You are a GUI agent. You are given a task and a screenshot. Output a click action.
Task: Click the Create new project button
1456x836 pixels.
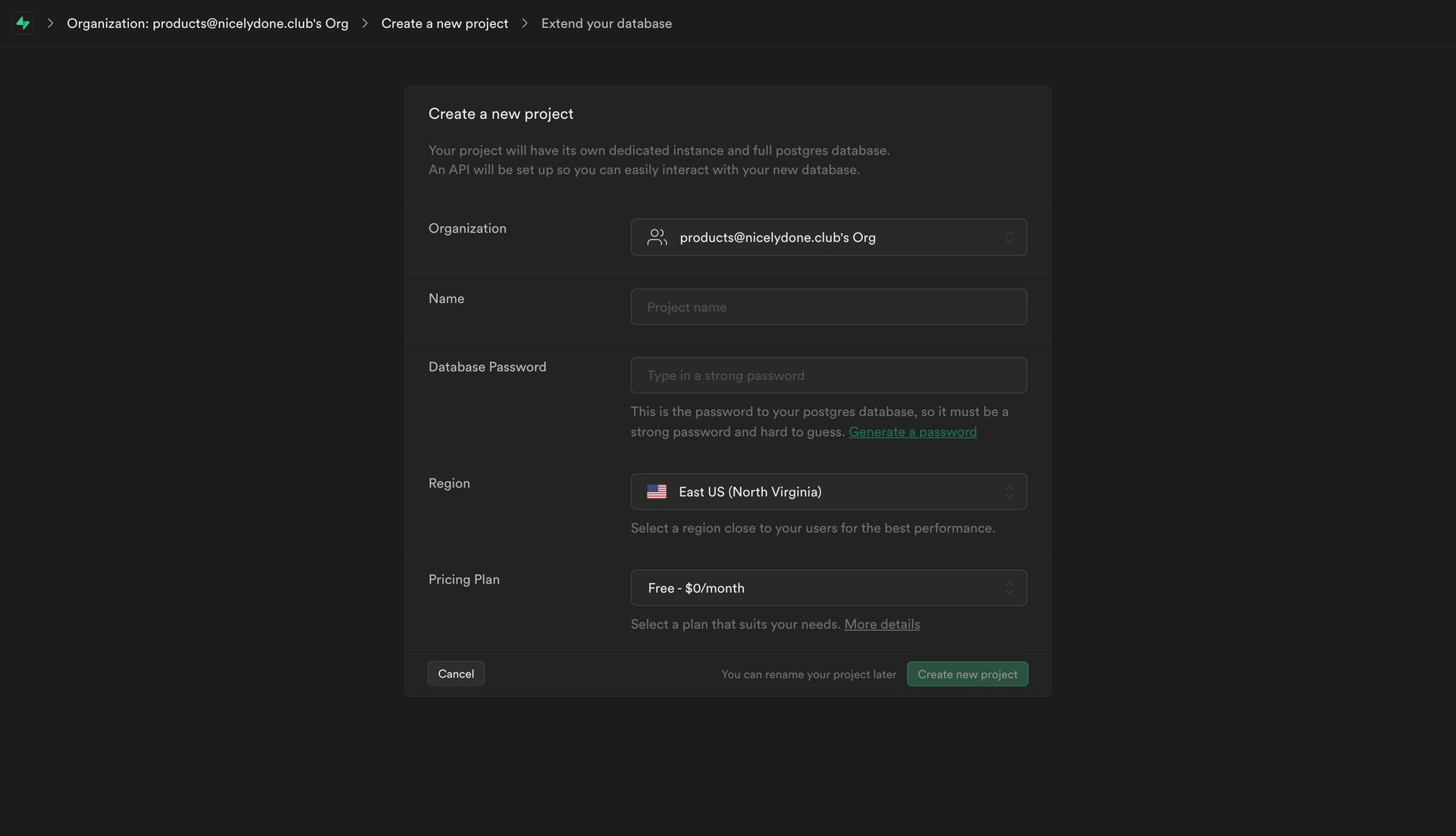click(x=967, y=673)
